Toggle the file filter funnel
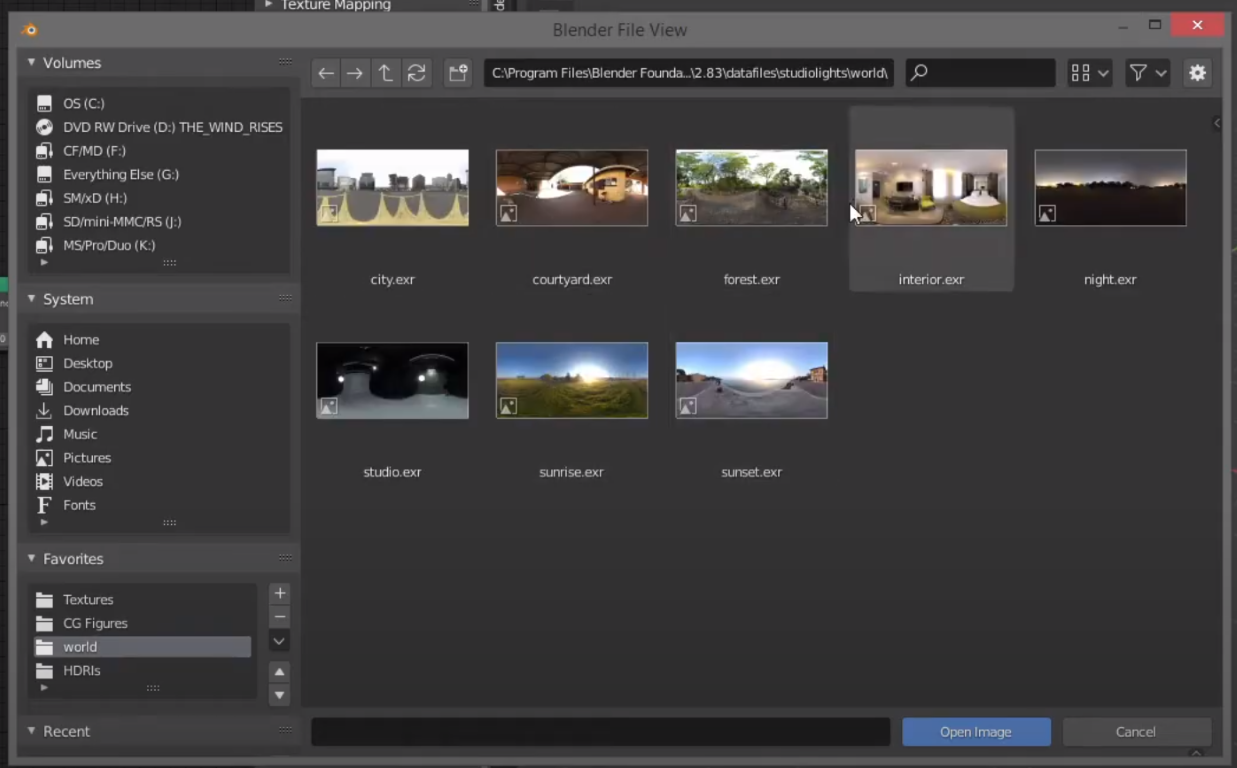1237x768 pixels. 1138,73
